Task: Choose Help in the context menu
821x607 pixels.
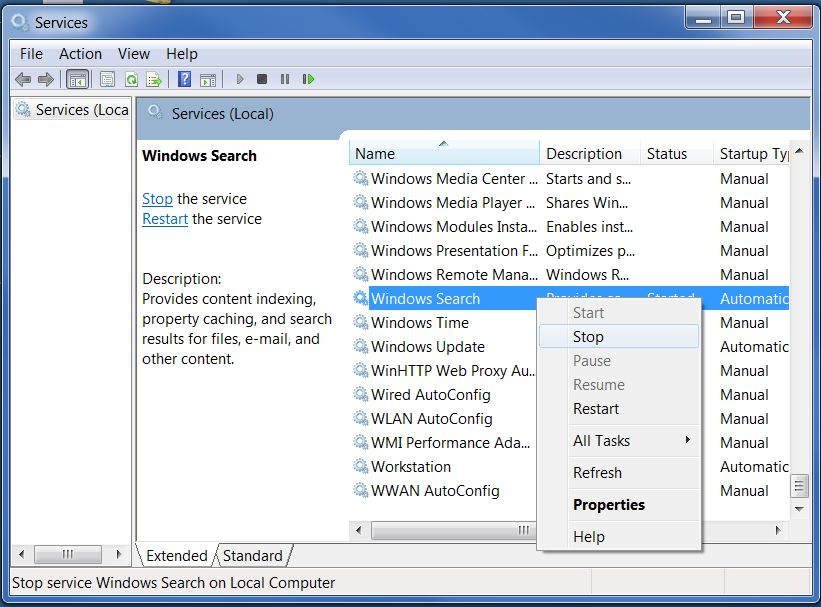Action: point(619,536)
